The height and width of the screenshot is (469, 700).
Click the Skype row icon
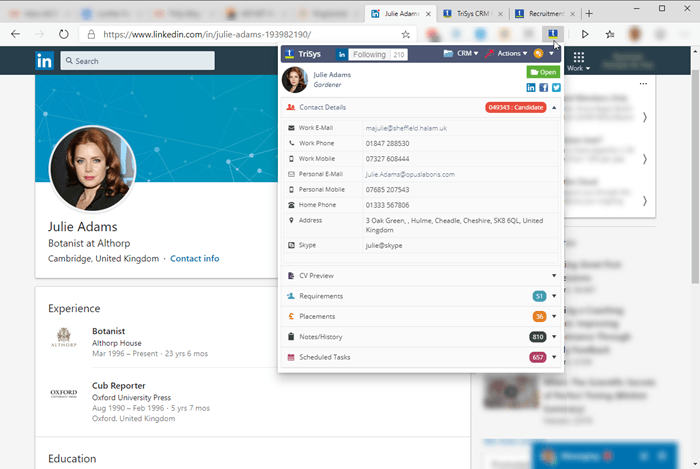pos(292,245)
